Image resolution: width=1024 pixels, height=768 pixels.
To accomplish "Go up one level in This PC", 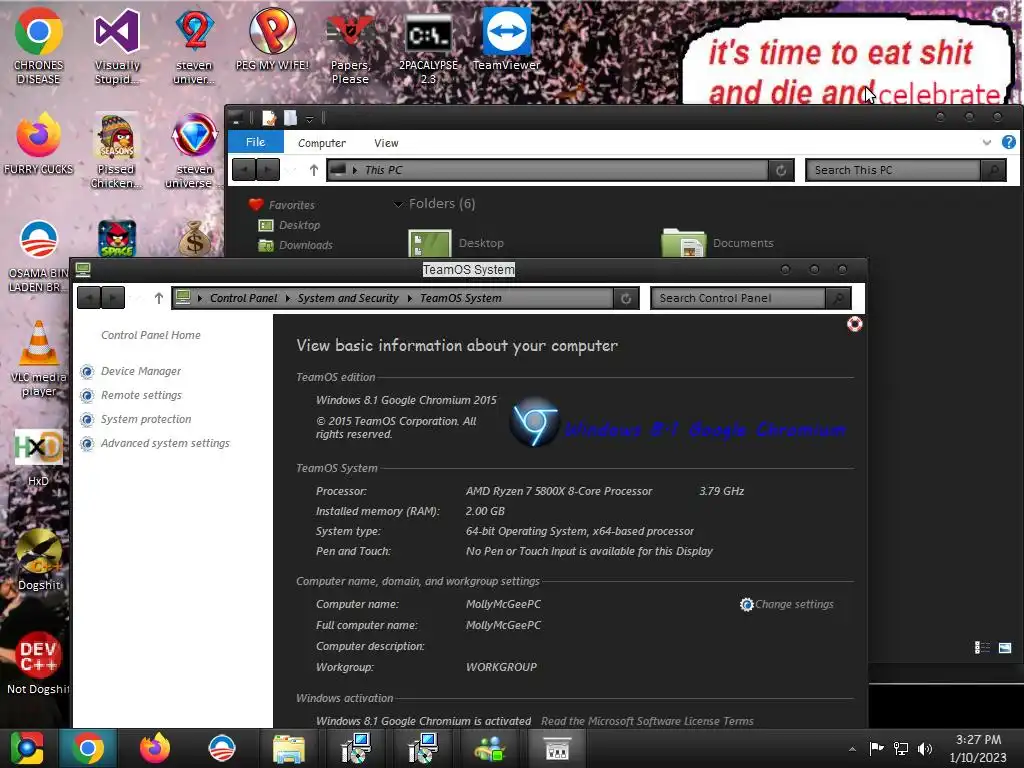I will pyautogui.click(x=313, y=170).
